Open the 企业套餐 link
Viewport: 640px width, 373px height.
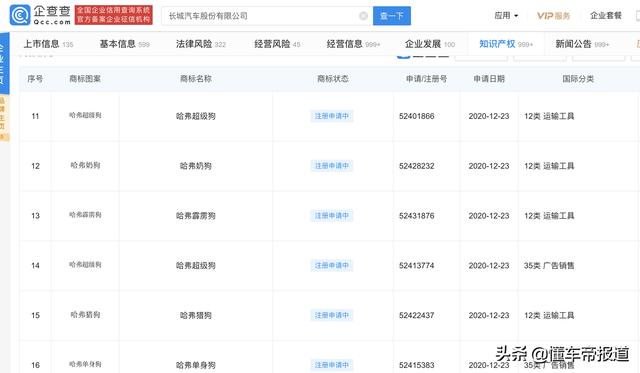tap(606, 16)
